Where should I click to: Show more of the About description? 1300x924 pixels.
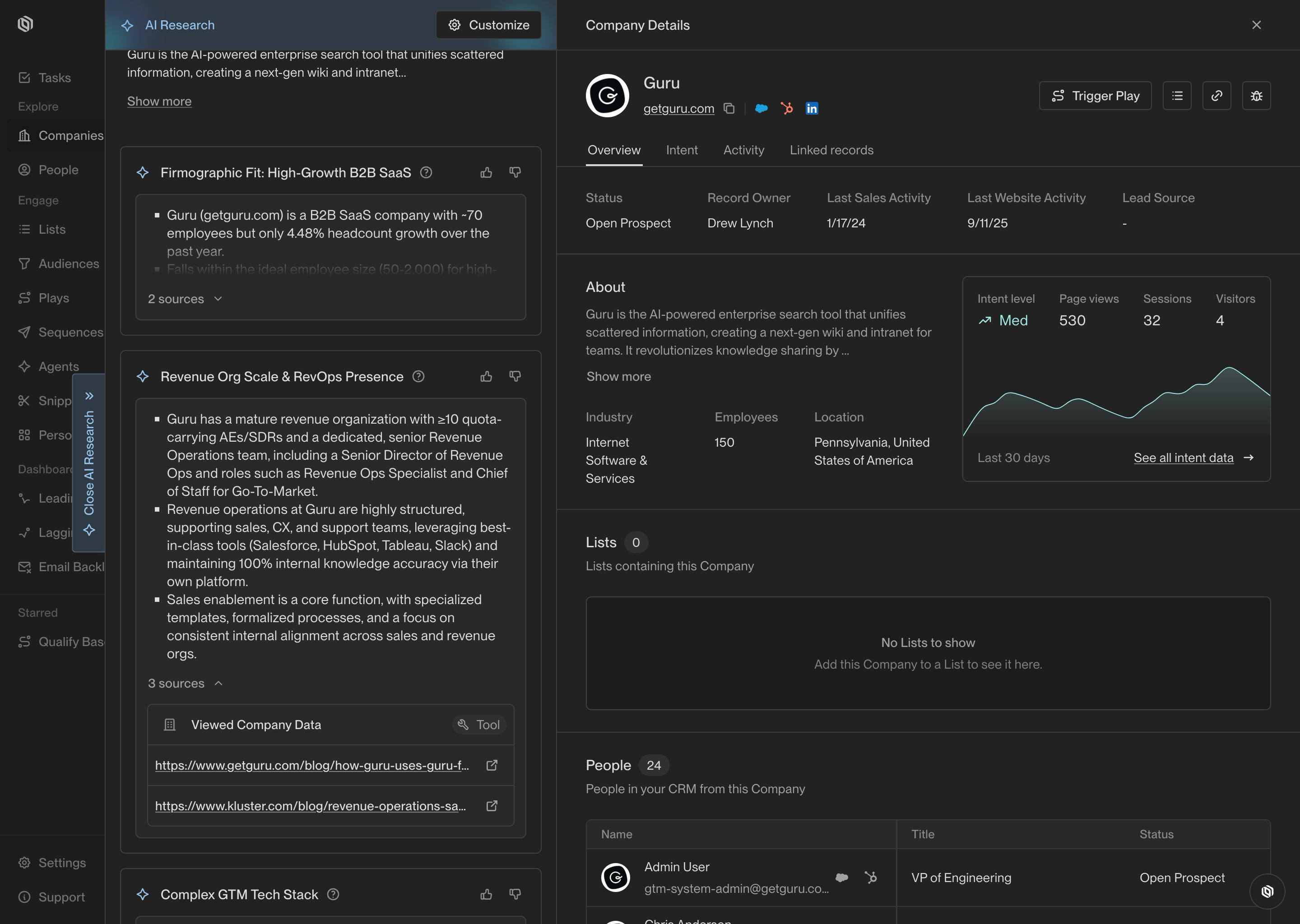click(619, 376)
